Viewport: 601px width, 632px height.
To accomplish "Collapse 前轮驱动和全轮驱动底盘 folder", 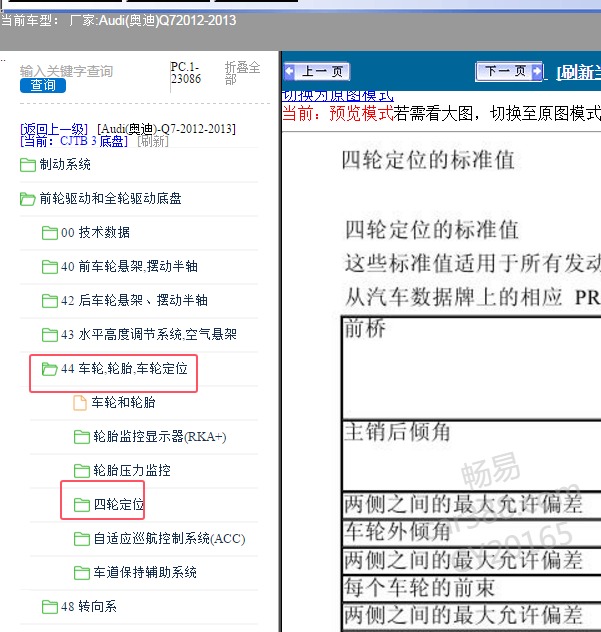I will coord(110,198).
